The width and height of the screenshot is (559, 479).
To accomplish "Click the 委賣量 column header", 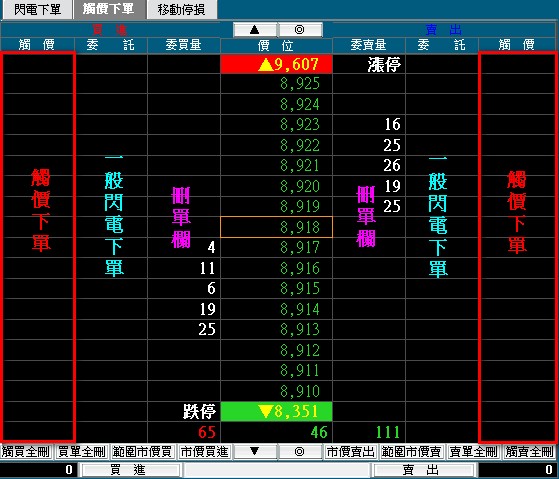I will (x=369, y=45).
